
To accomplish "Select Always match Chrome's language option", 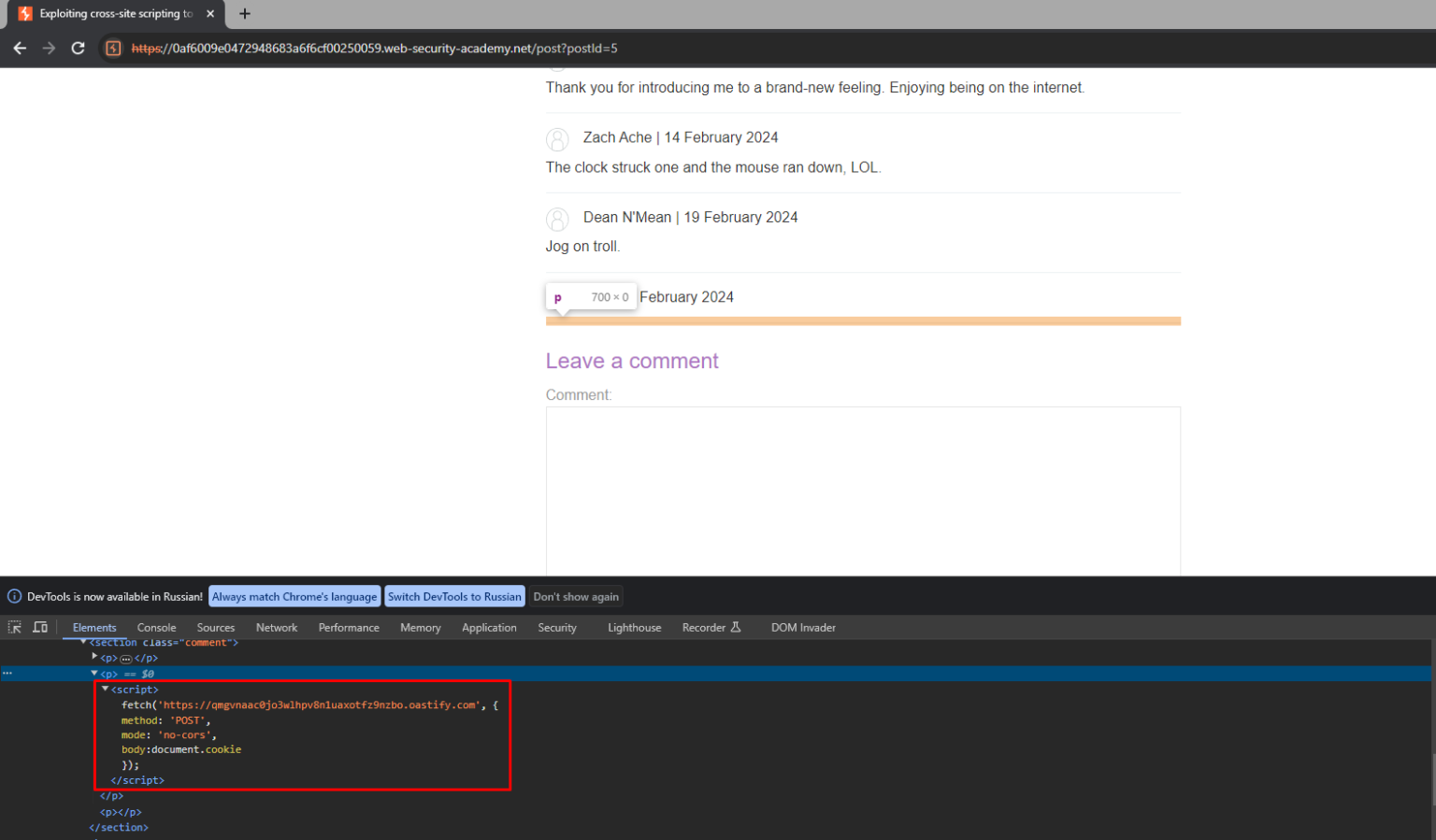I will (x=294, y=596).
